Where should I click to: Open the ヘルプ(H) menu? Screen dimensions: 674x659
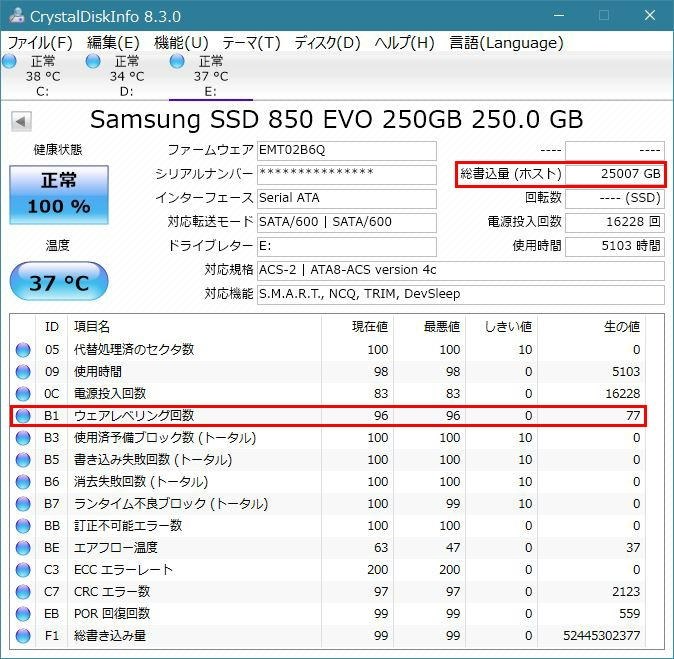click(x=404, y=43)
